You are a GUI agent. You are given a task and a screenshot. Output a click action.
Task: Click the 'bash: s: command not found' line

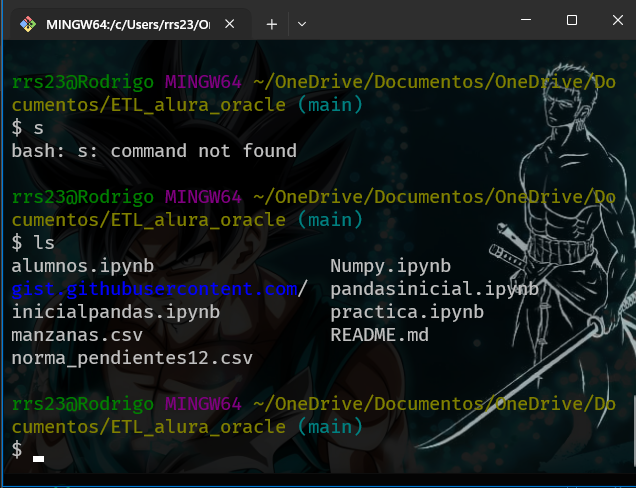coord(154,151)
